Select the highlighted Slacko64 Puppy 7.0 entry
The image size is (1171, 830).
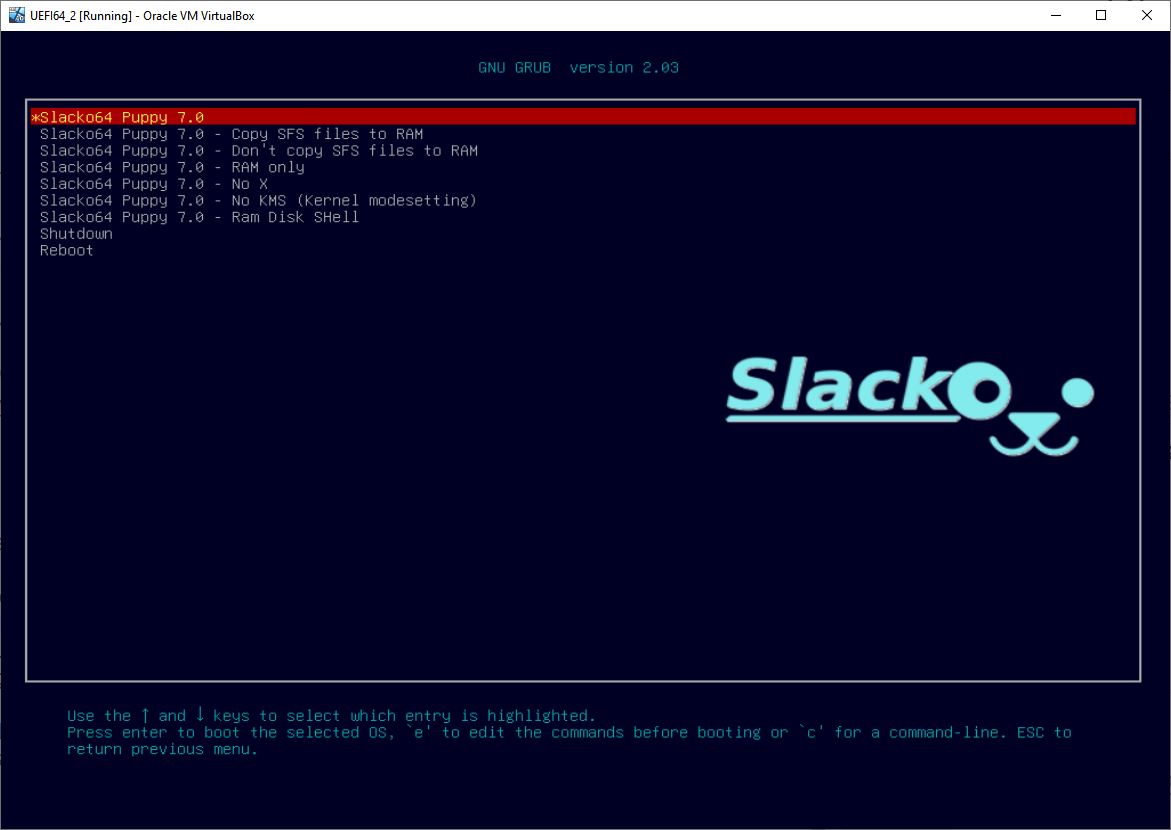point(120,117)
